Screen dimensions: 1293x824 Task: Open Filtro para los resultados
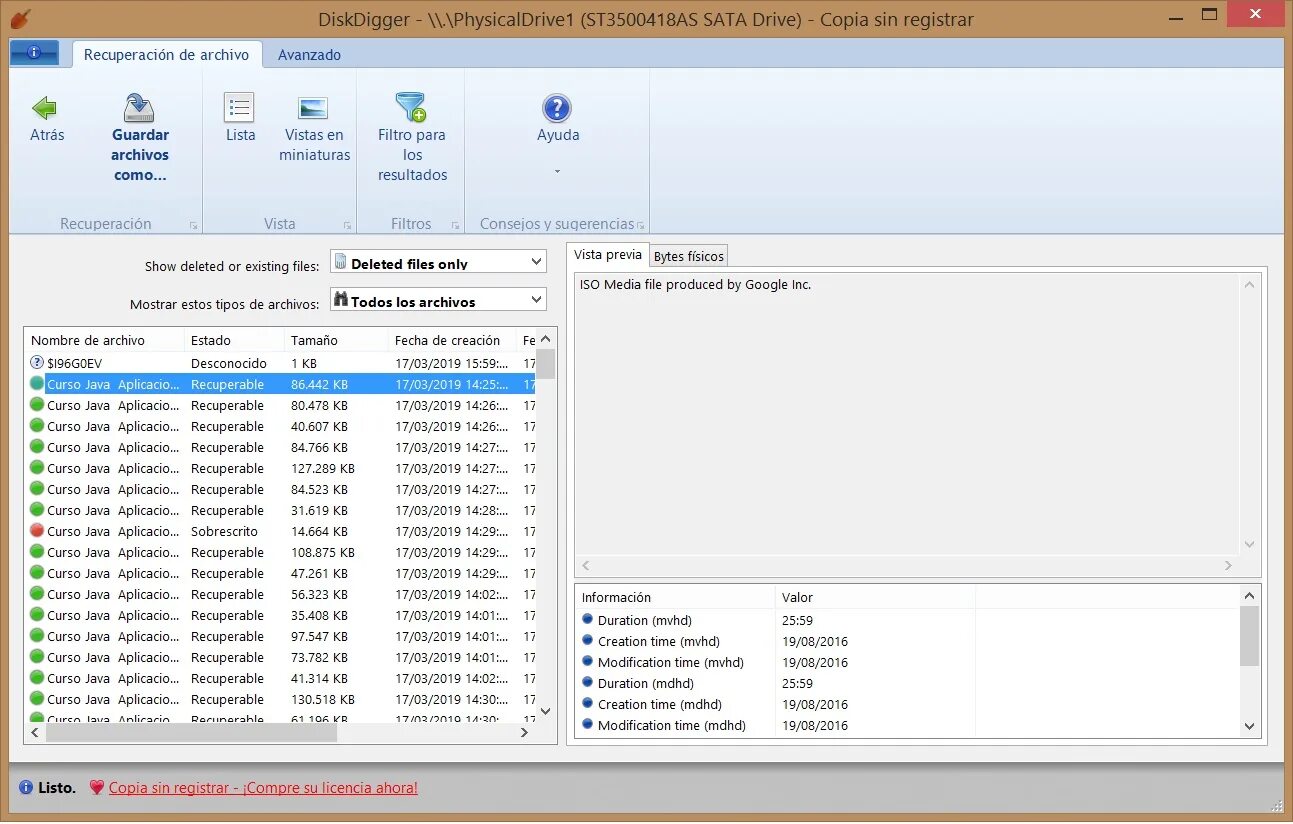pos(411,108)
